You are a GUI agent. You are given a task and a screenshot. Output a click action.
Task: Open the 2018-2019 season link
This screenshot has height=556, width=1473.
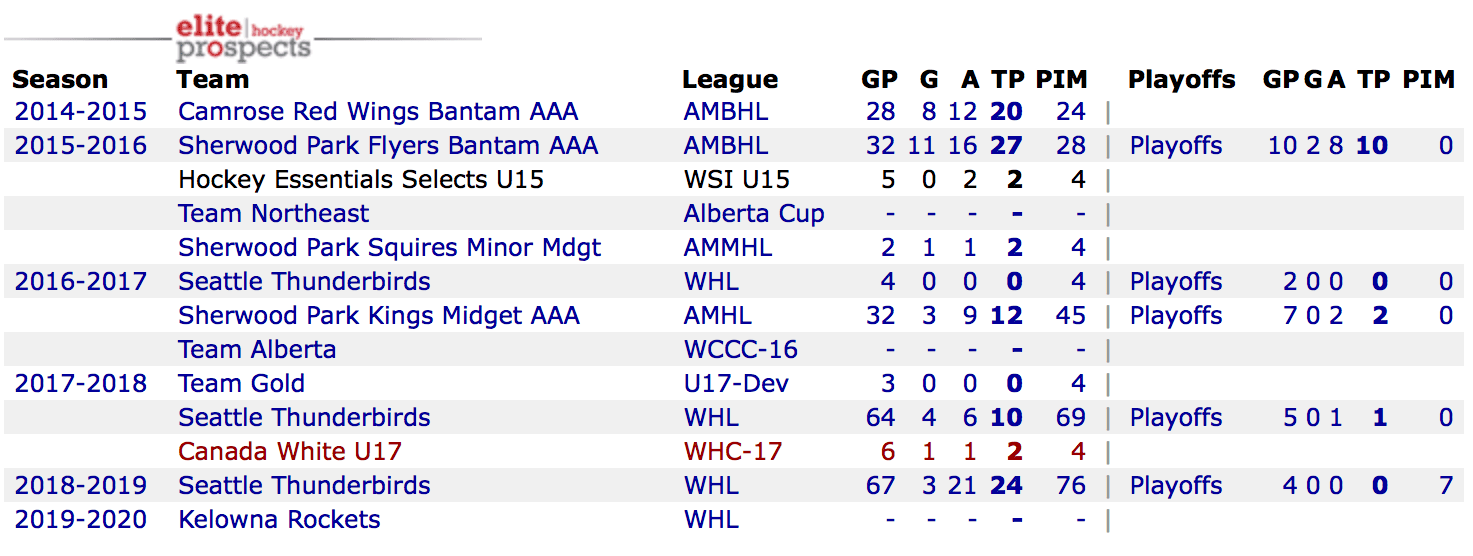(81, 486)
